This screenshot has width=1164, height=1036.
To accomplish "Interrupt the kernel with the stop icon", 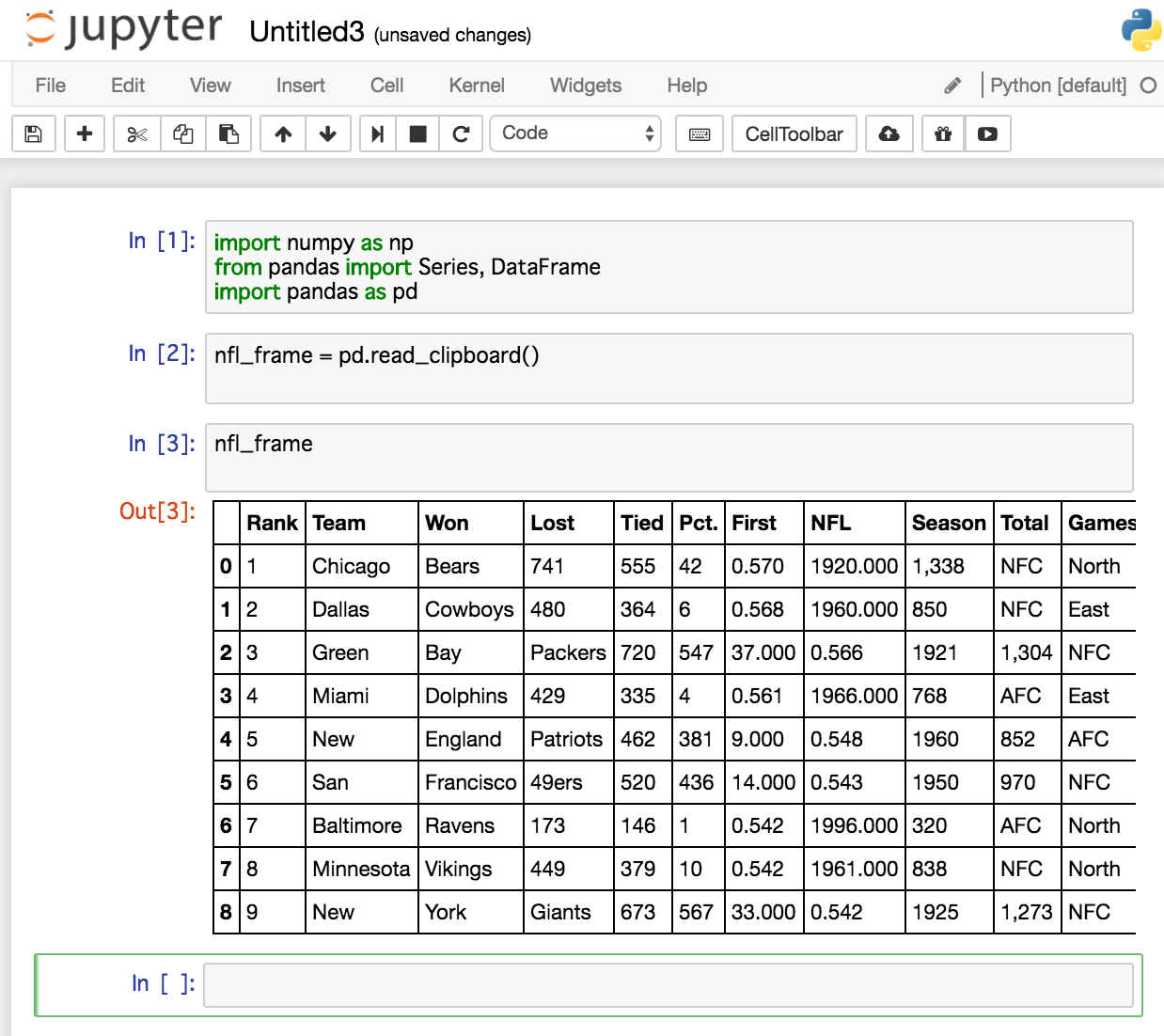I will (x=418, y=134).
